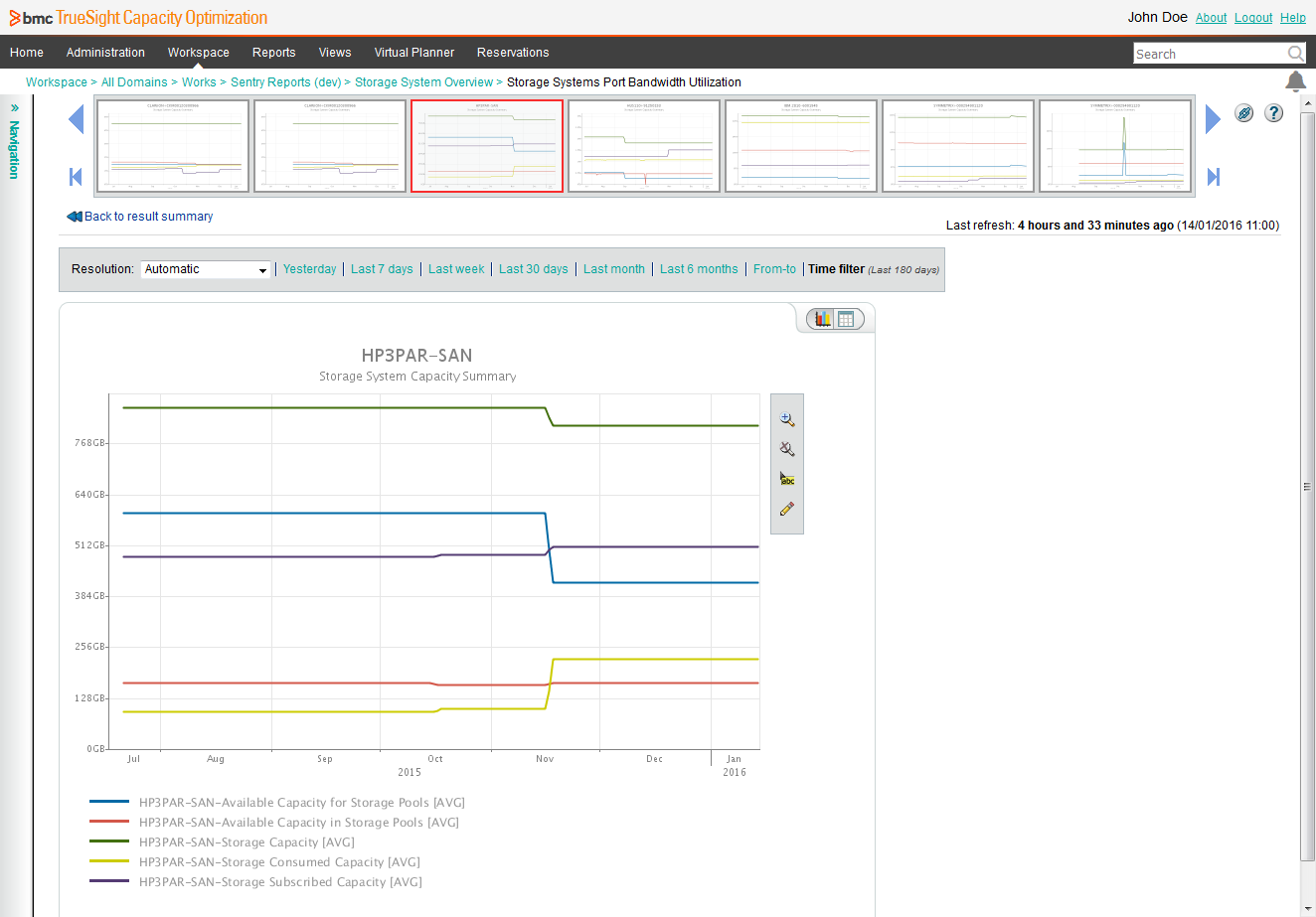Click the All Domains breadcrumb link
Image resolution: width=1316 pixels, height=917 pixels.
(x=134, y=82)
